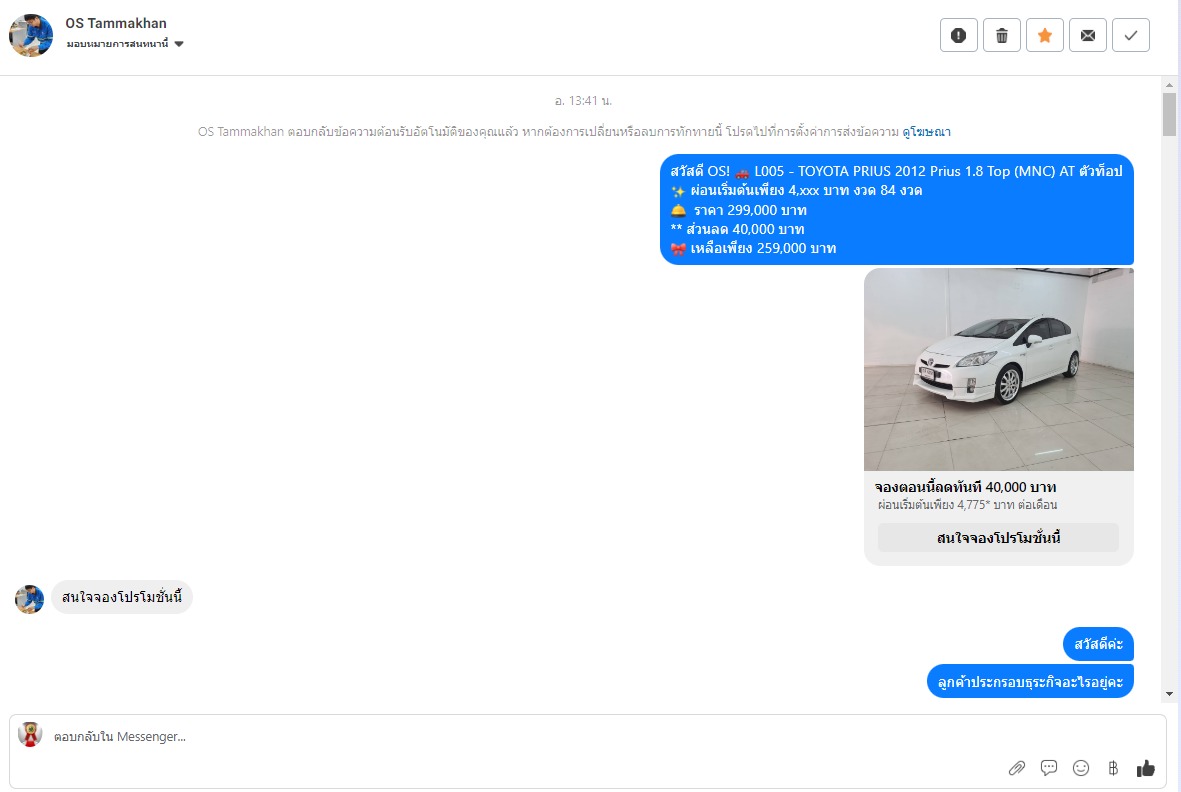Click the spam warning exclamation icon
The width and height of the screenshot is (1181, 792).
click(959, 35)
